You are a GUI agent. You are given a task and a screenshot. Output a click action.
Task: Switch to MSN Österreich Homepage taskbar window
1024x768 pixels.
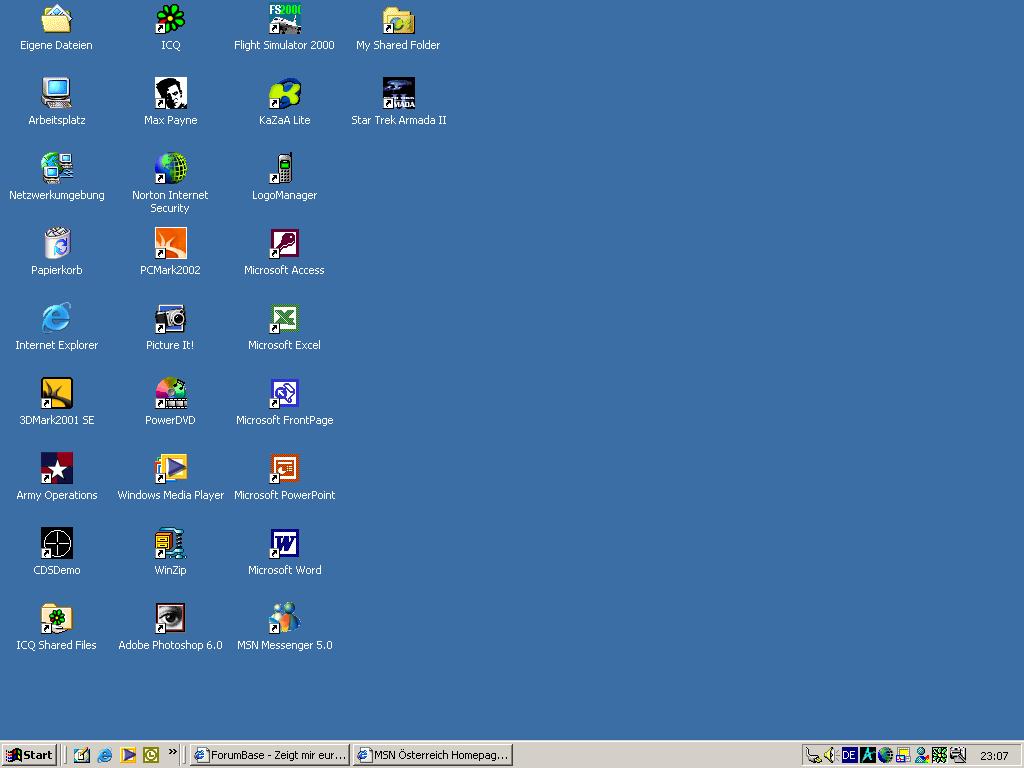click(x=433, y=755)
